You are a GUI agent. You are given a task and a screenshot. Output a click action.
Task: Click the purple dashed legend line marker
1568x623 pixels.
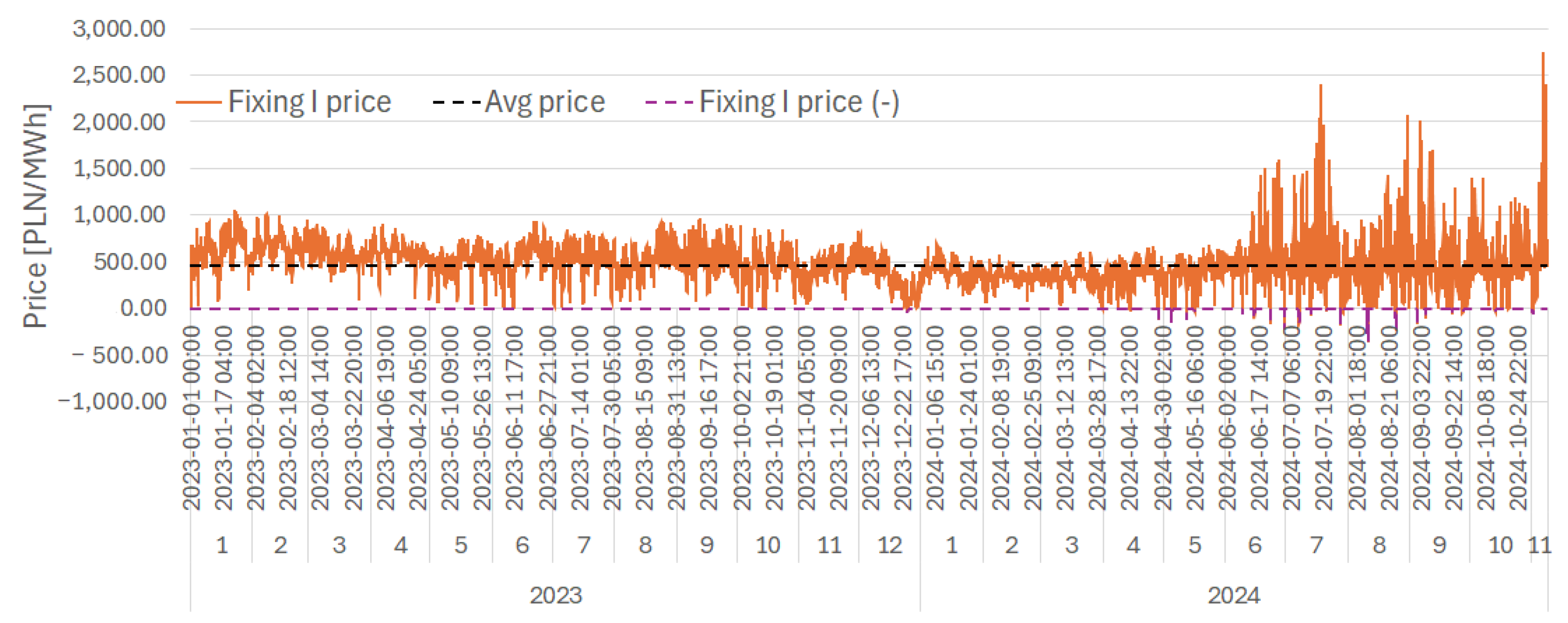669,102
